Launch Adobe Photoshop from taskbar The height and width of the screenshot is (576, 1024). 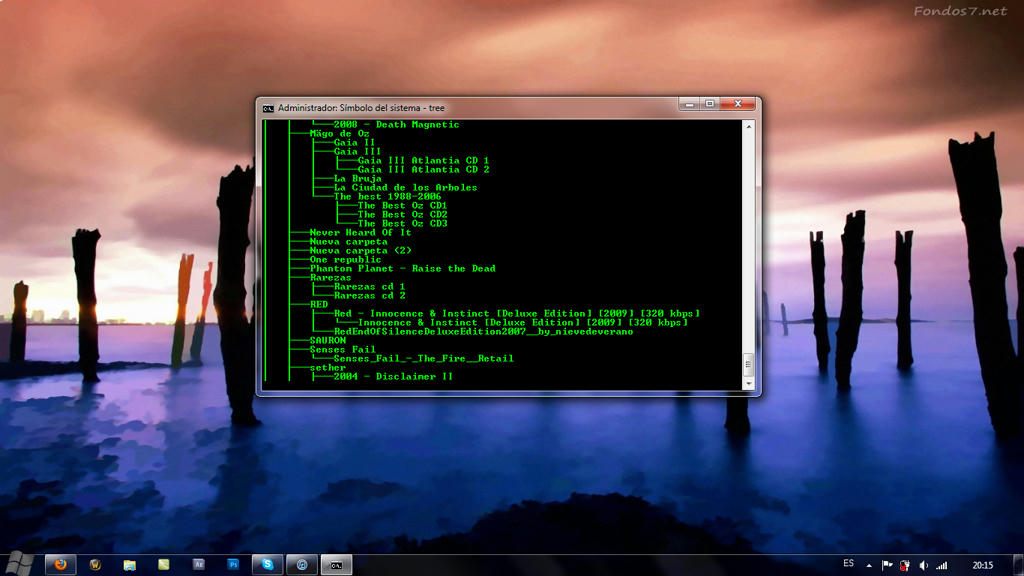click(233, 564)
